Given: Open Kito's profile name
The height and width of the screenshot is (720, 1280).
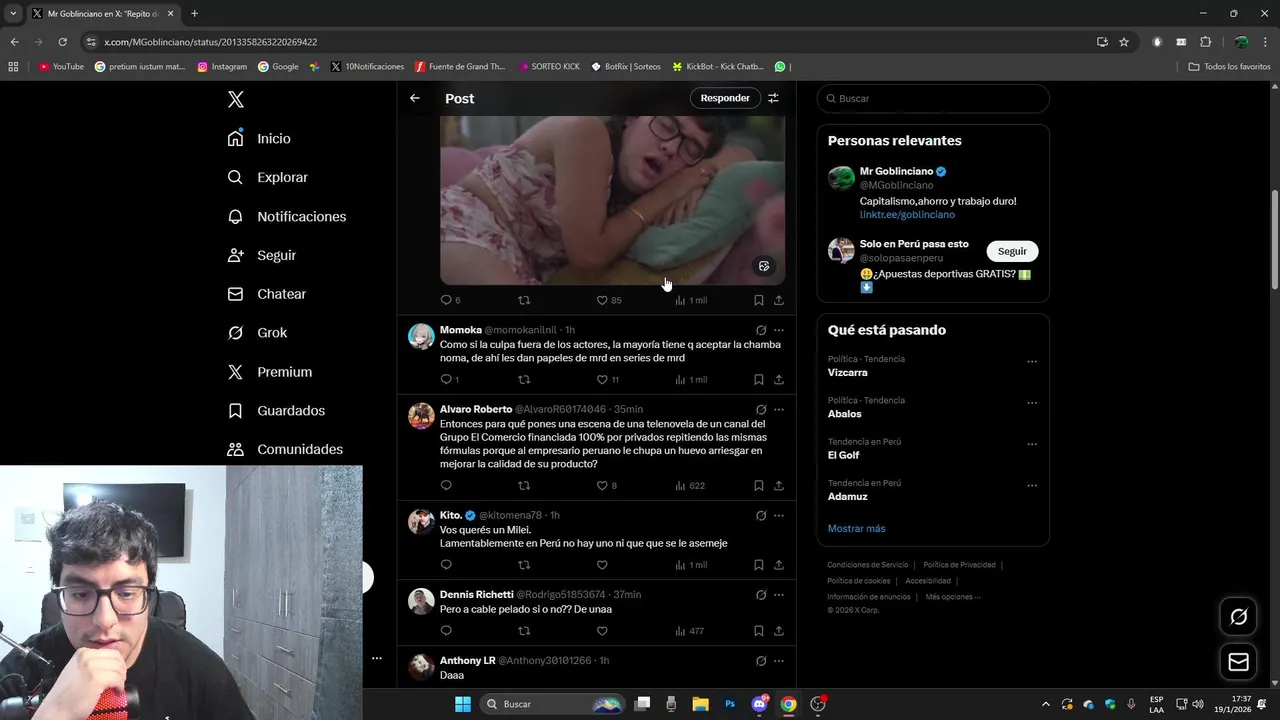Looking at the screenshot, I should (450, 516).
